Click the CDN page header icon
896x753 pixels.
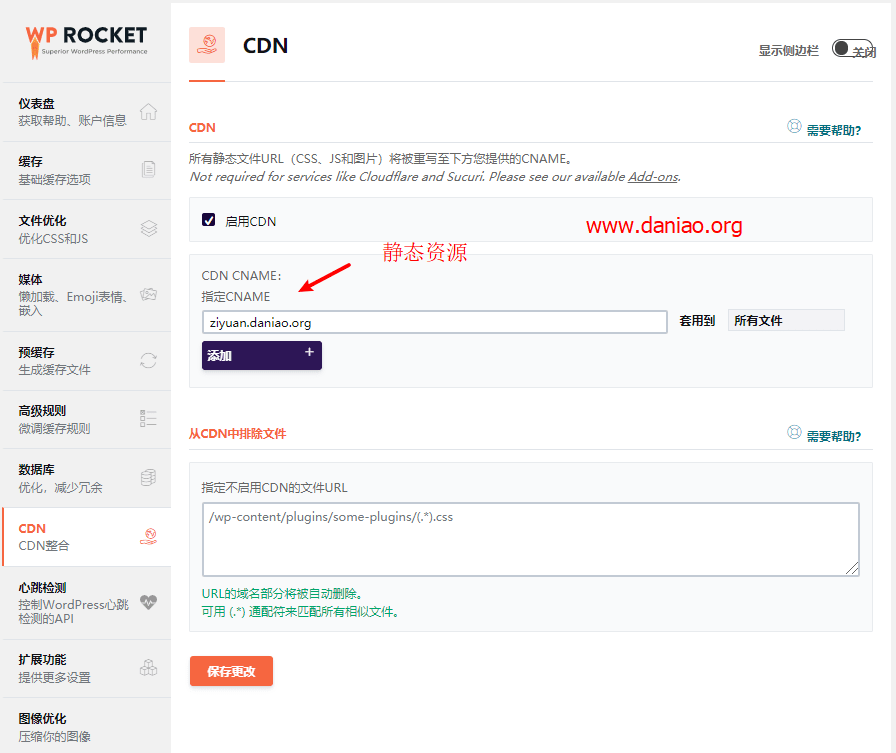point(207,45)
